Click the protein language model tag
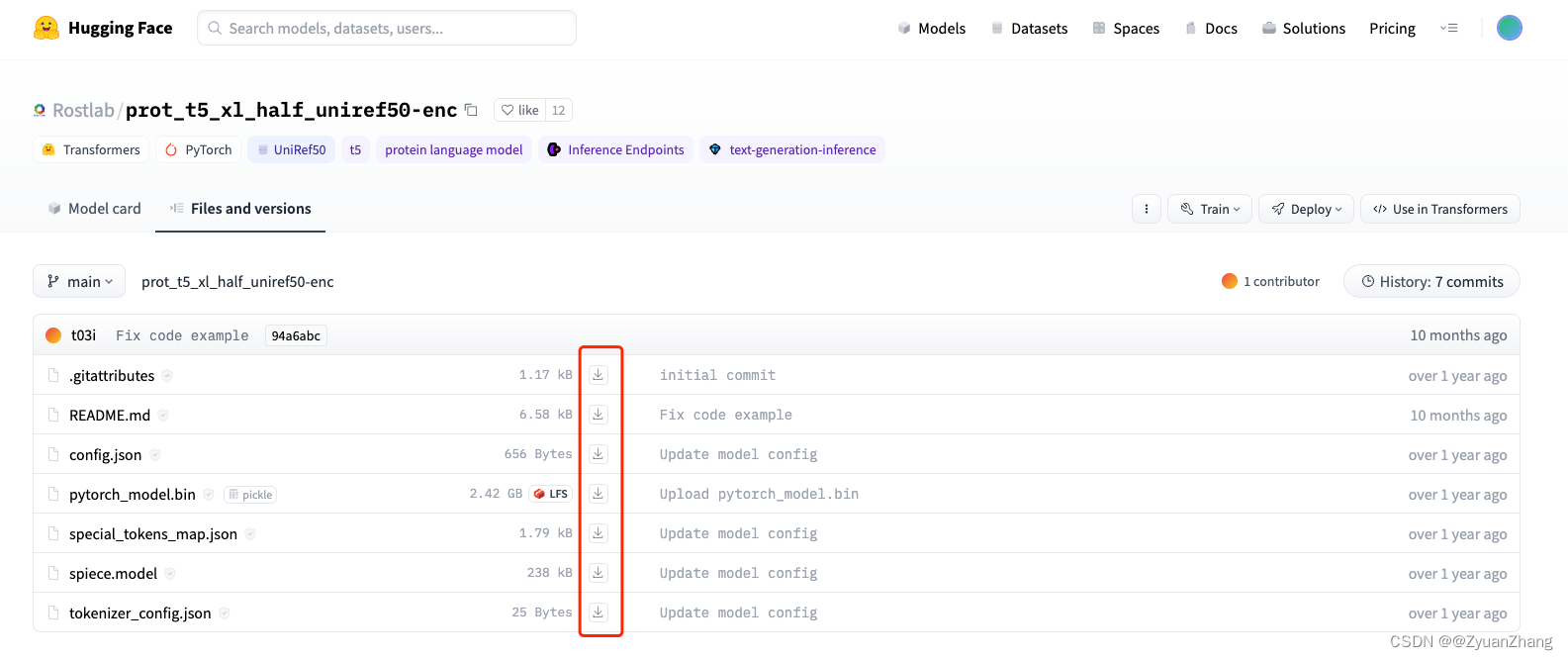1568x660 pixels. pyautogui.click(x=453, y=149)
